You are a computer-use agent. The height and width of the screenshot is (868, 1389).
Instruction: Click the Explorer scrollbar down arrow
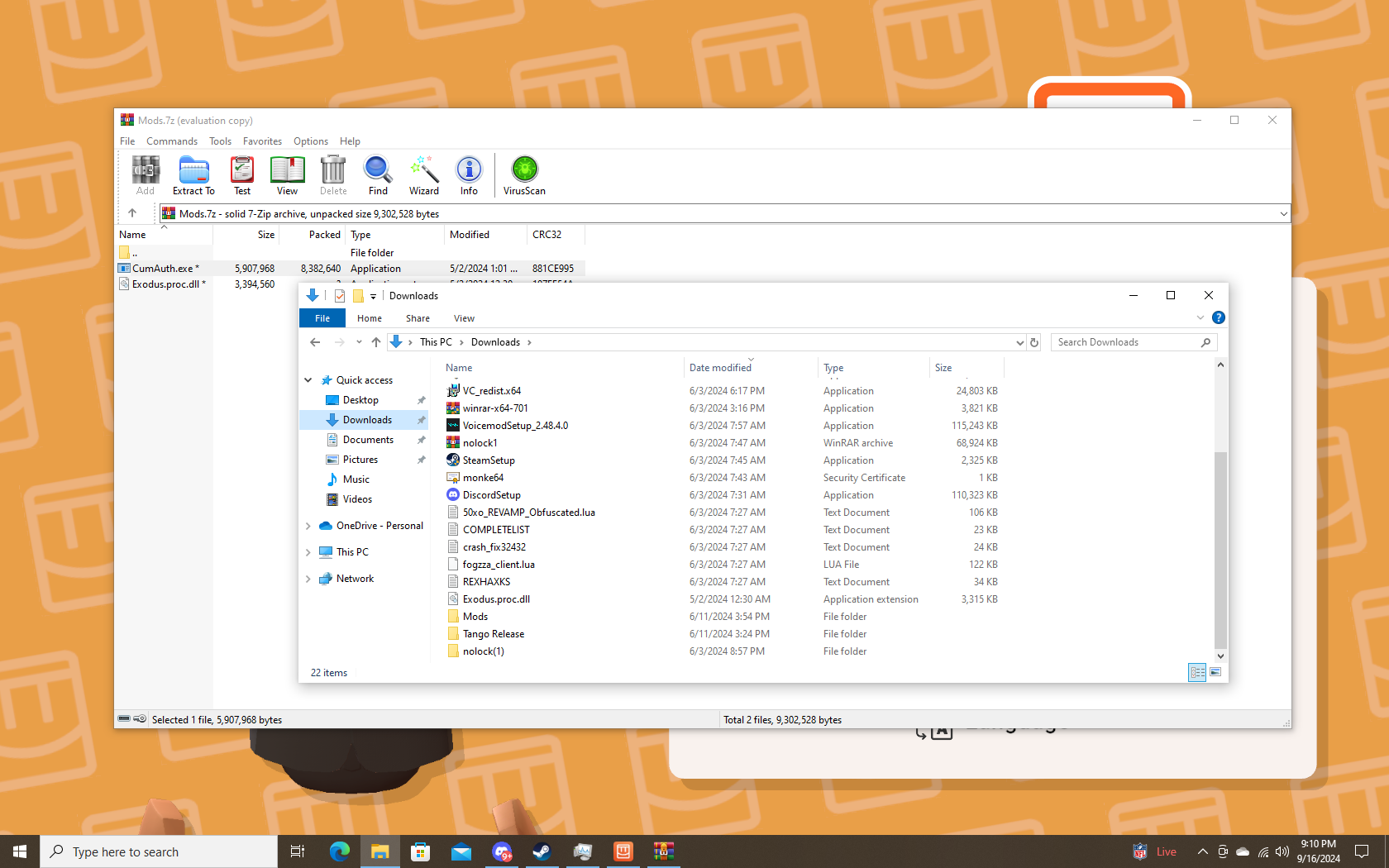pos(1220,656)
